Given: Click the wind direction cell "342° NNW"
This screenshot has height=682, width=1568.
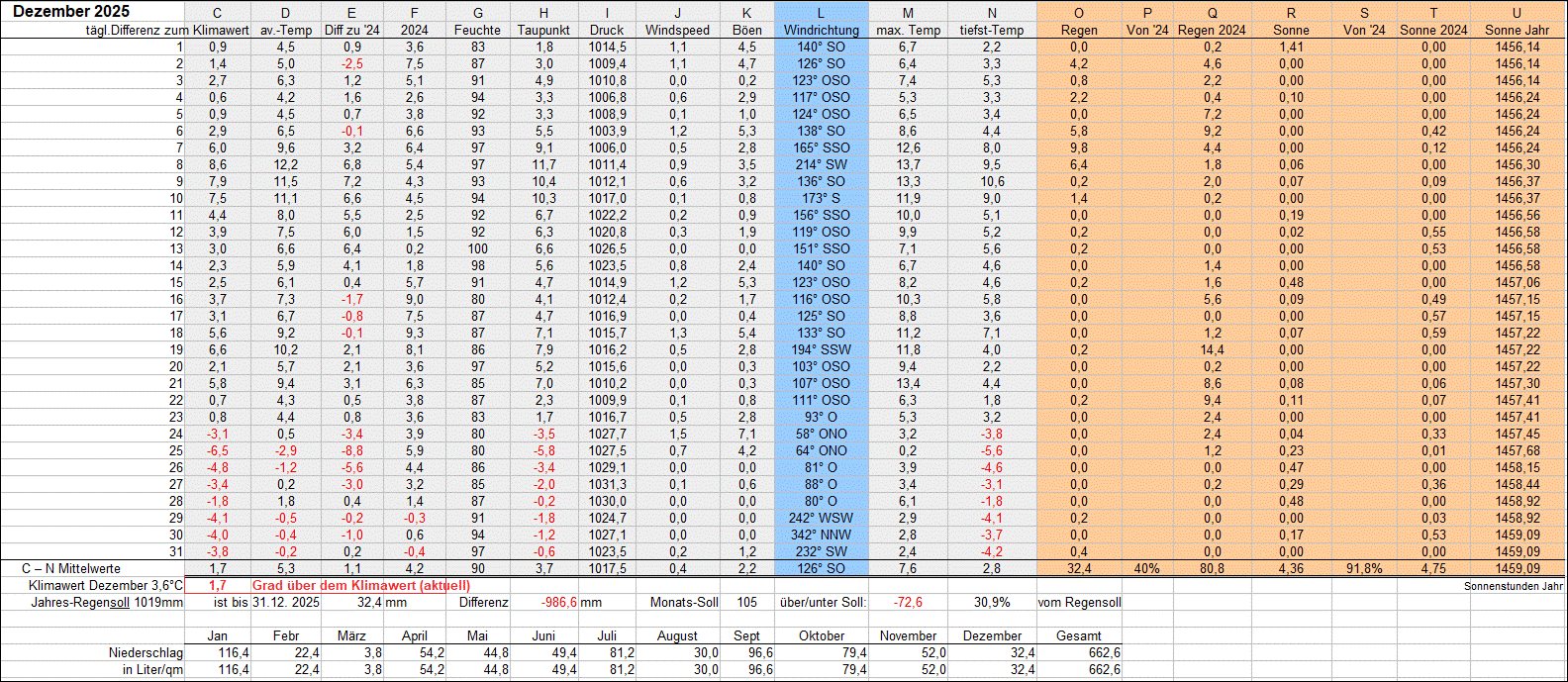Looking at the screenshot, I should click(x=821, y=535).
